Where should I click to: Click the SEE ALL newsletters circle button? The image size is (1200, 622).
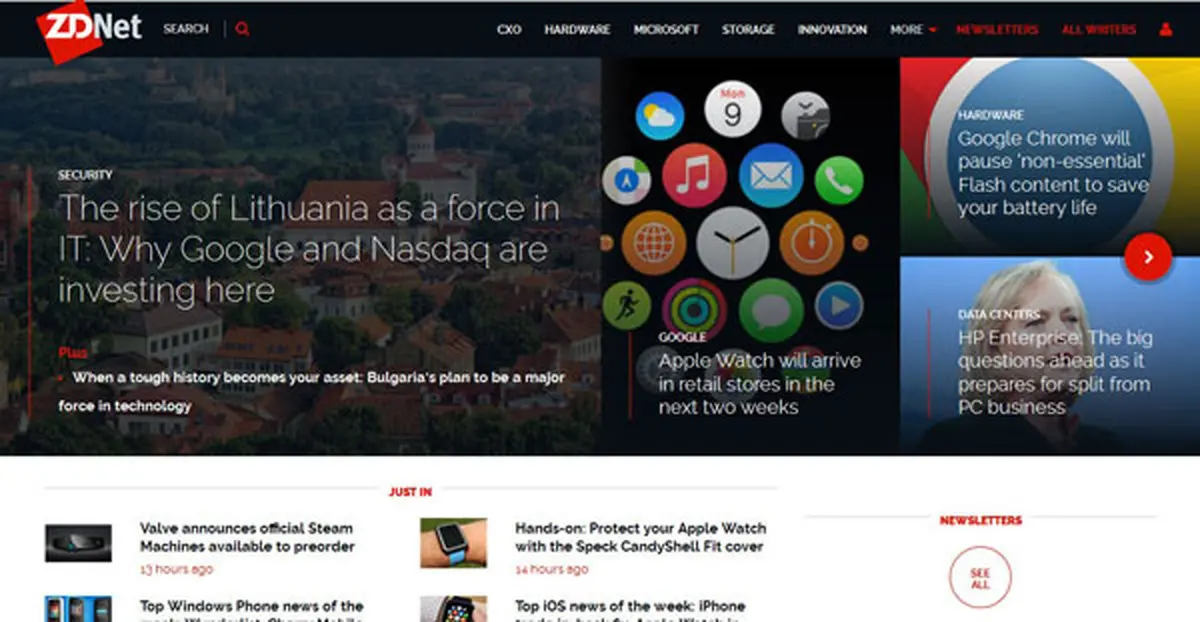coord(979,578)
